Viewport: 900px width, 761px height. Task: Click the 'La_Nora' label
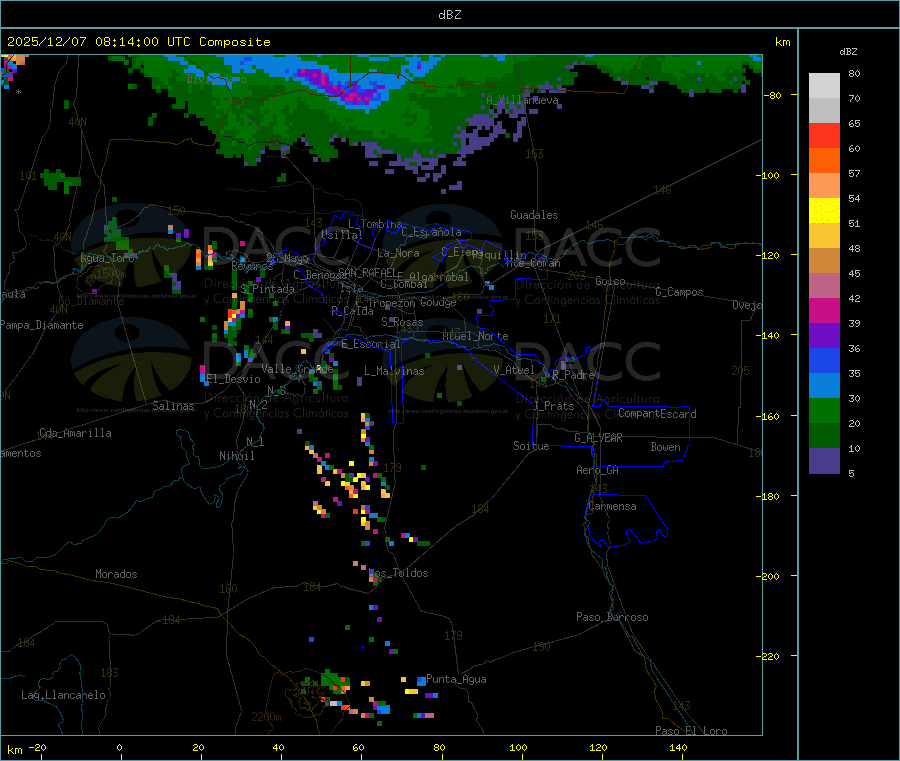(398, 253)
